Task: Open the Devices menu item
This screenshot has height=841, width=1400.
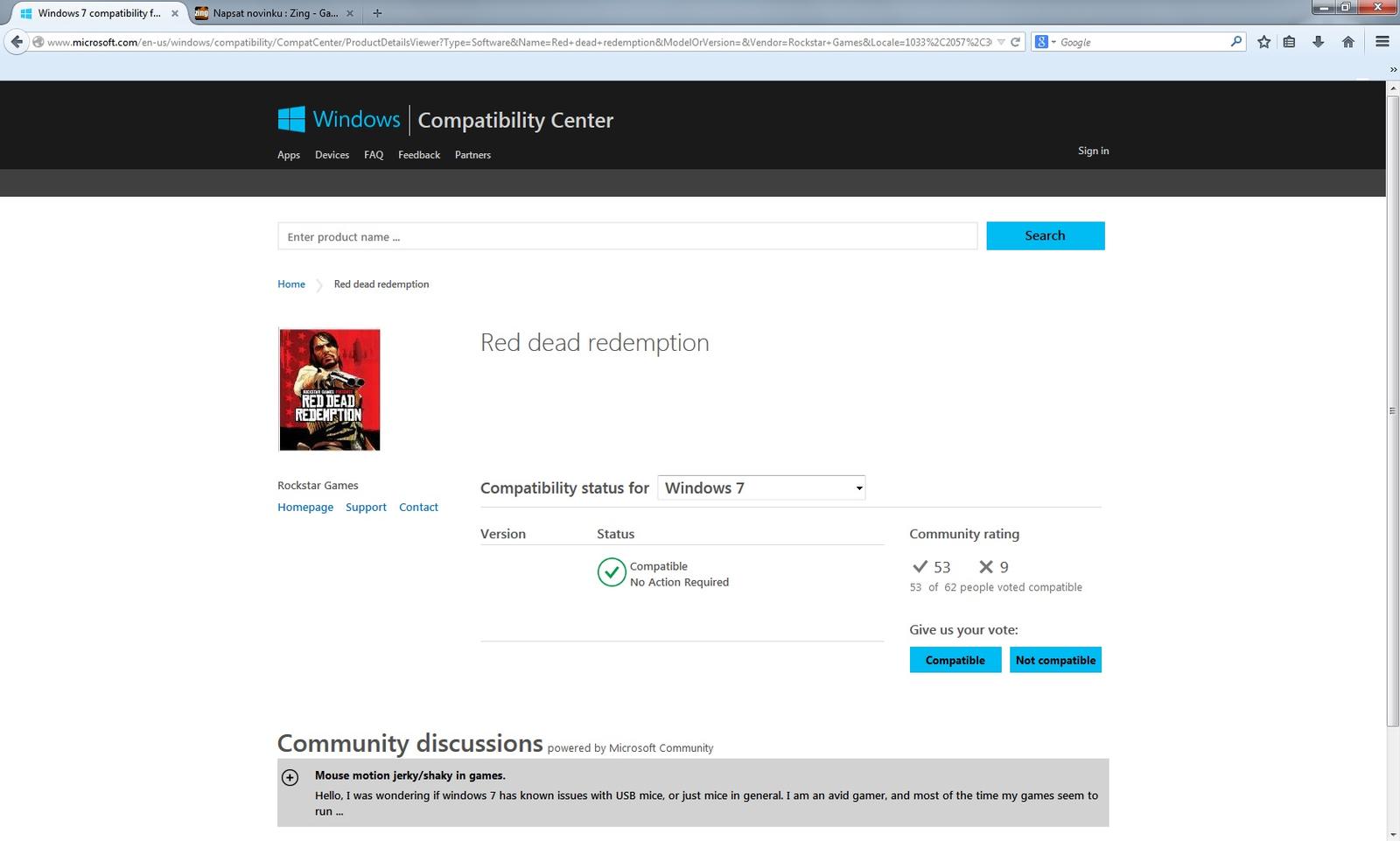Action: (332, 155)
